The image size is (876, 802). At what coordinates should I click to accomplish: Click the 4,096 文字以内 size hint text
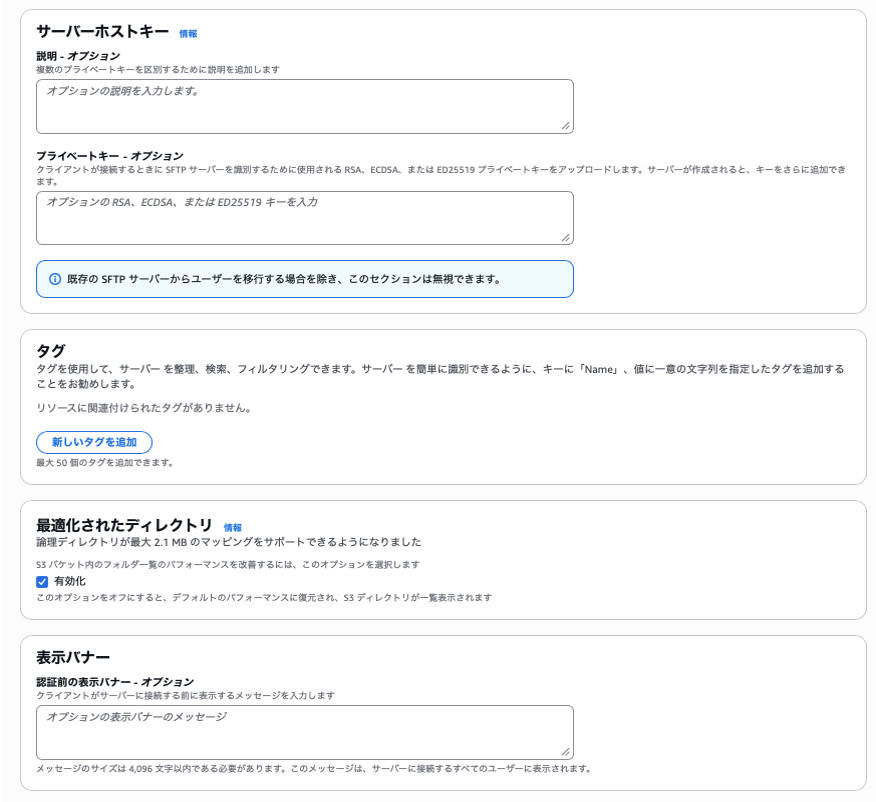click(313, 768)
